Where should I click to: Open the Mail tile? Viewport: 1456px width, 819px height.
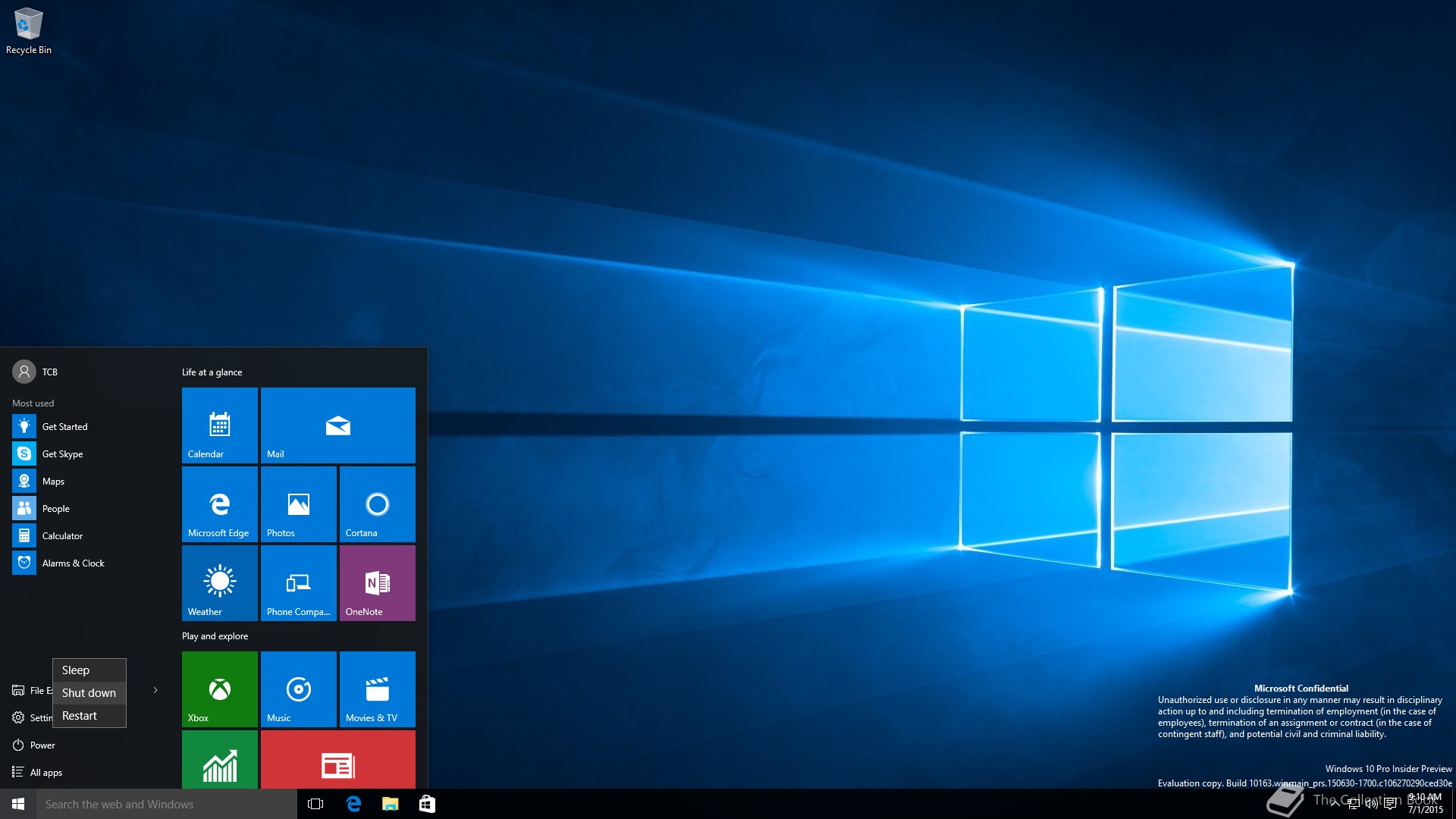click(x=338, y=425)
